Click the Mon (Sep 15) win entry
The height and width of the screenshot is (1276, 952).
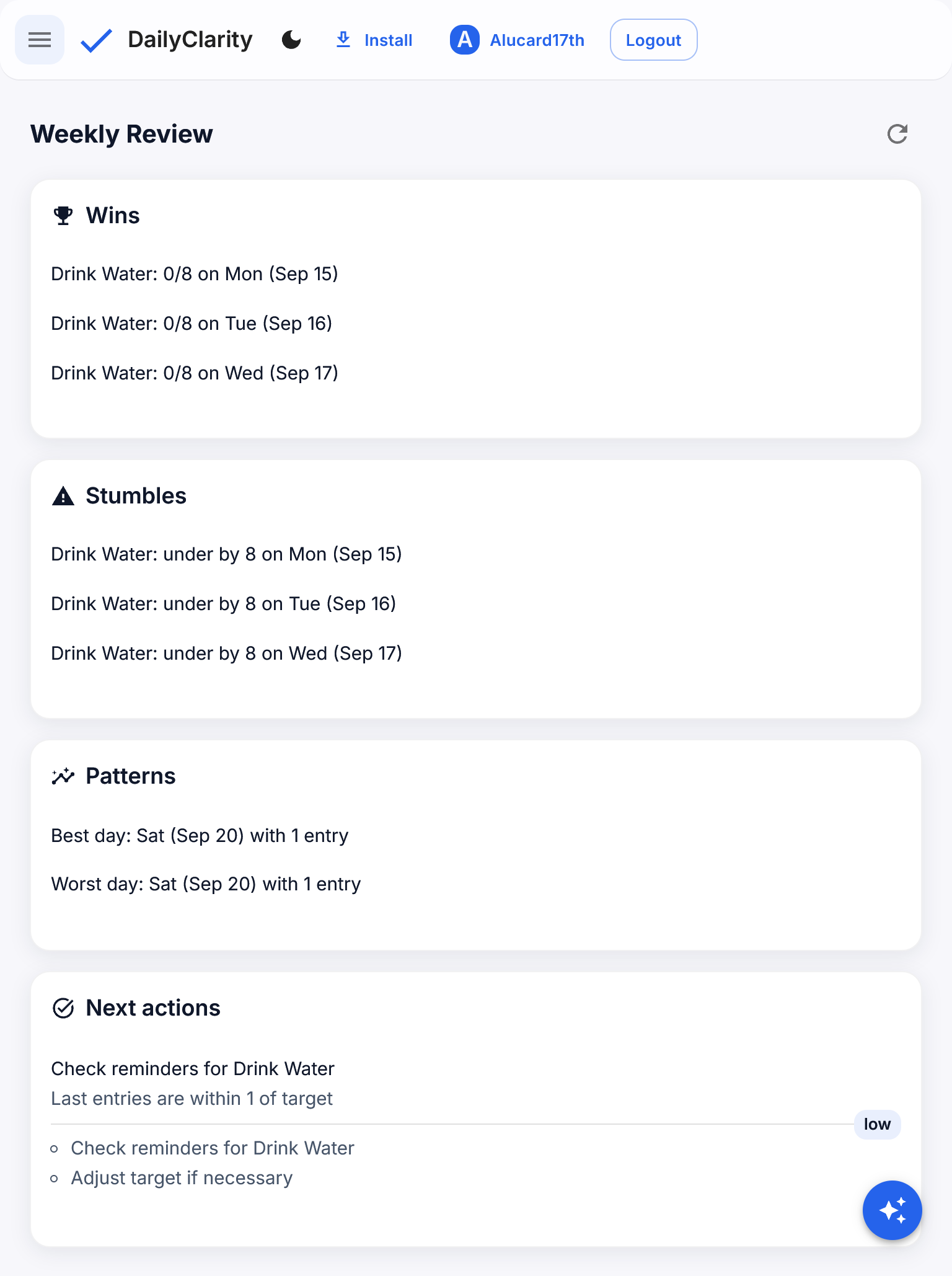pyautogui.click(x=194, y=274)
